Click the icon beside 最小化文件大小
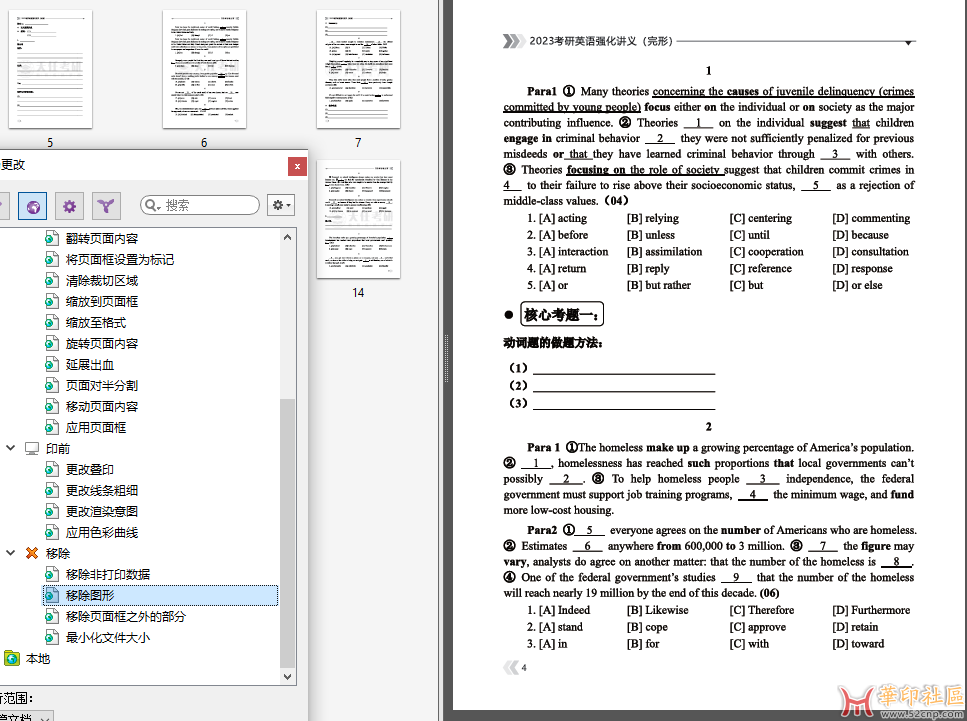The width and height of the screenshot is (967, 721). click(x=52, y=637)
